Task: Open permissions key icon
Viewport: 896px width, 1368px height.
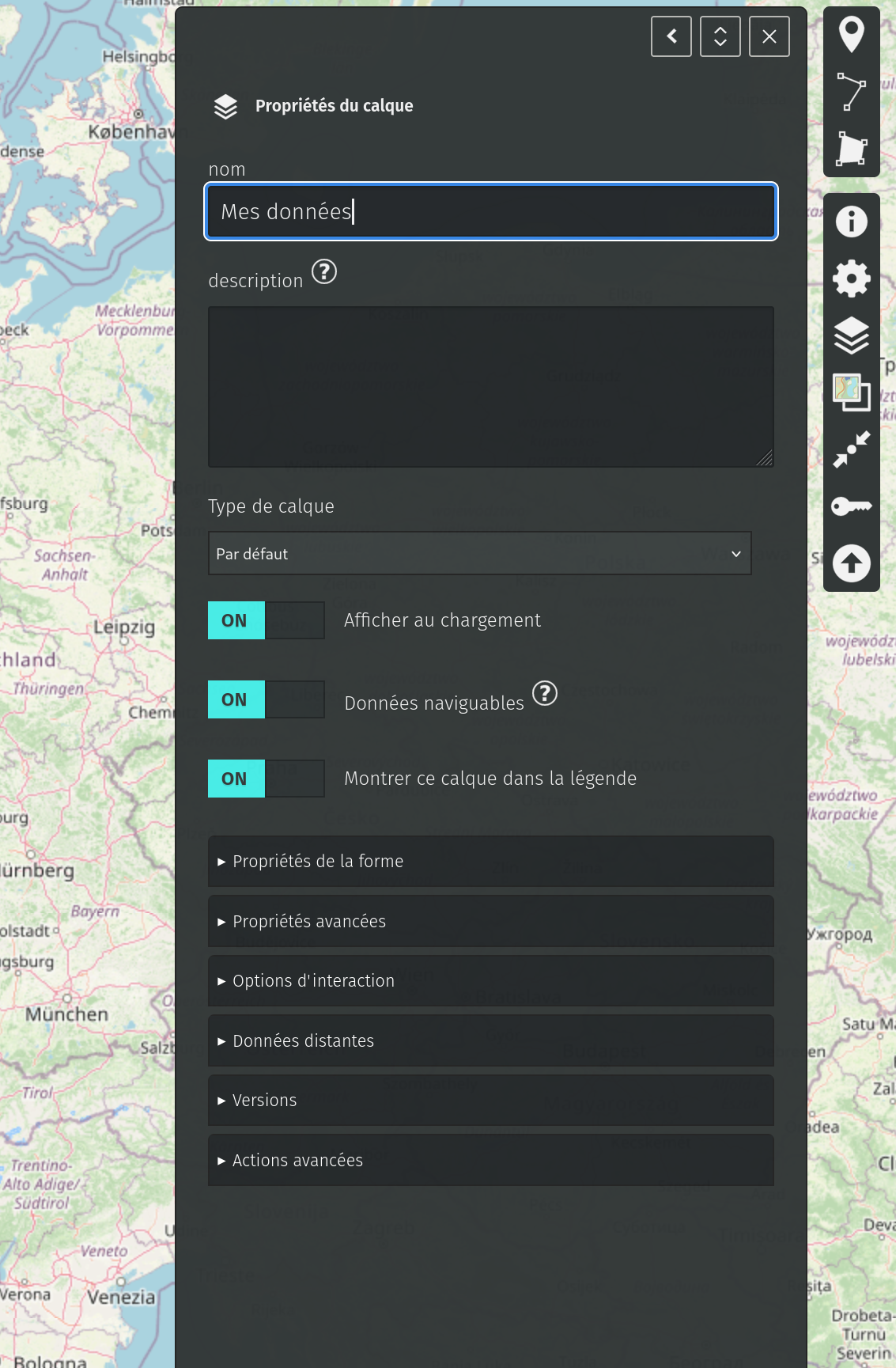Action: pos(851,506)
